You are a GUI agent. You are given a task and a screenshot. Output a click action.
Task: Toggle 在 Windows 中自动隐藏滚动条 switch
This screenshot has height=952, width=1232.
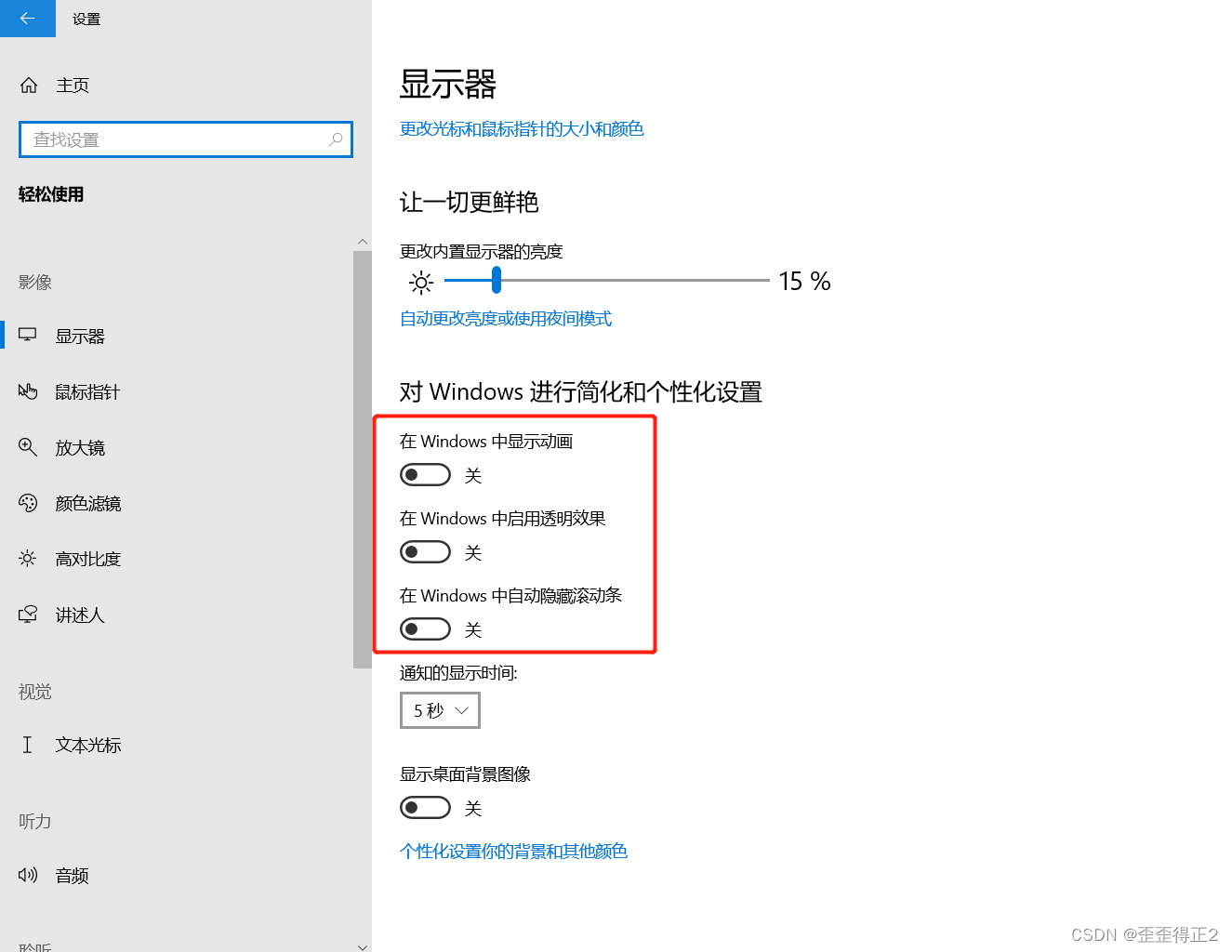click(425, 629)
